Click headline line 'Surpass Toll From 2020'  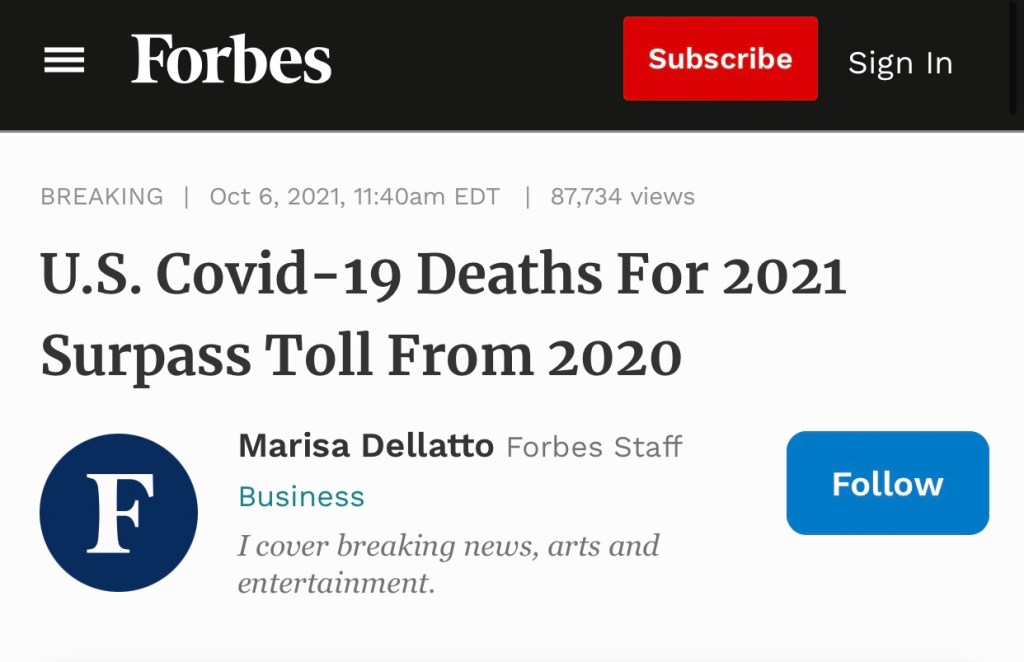tap(361, 356)
